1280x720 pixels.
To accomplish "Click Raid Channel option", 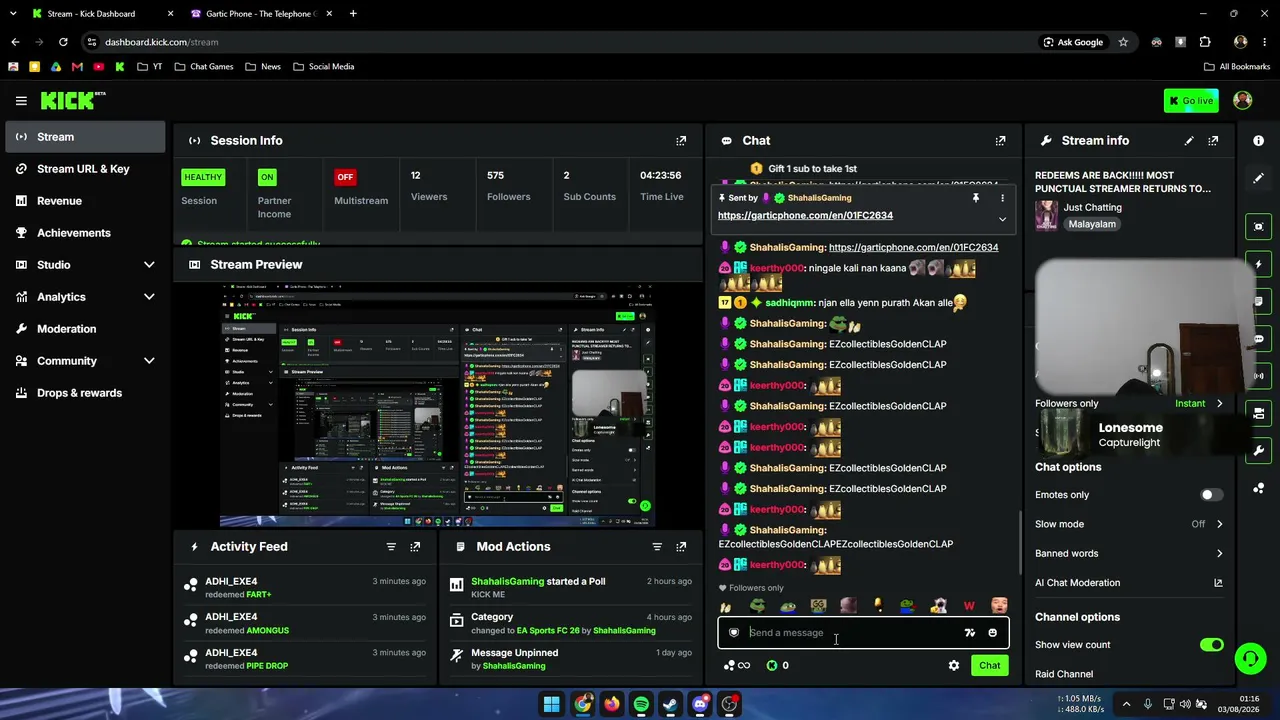I will tap(1064, 674).
